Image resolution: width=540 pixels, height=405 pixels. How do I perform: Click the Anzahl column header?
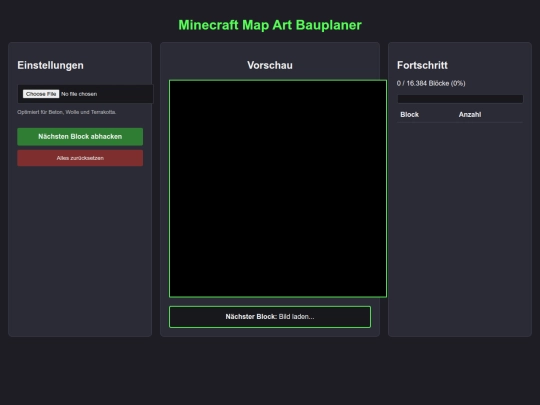[x=470, y=115]
